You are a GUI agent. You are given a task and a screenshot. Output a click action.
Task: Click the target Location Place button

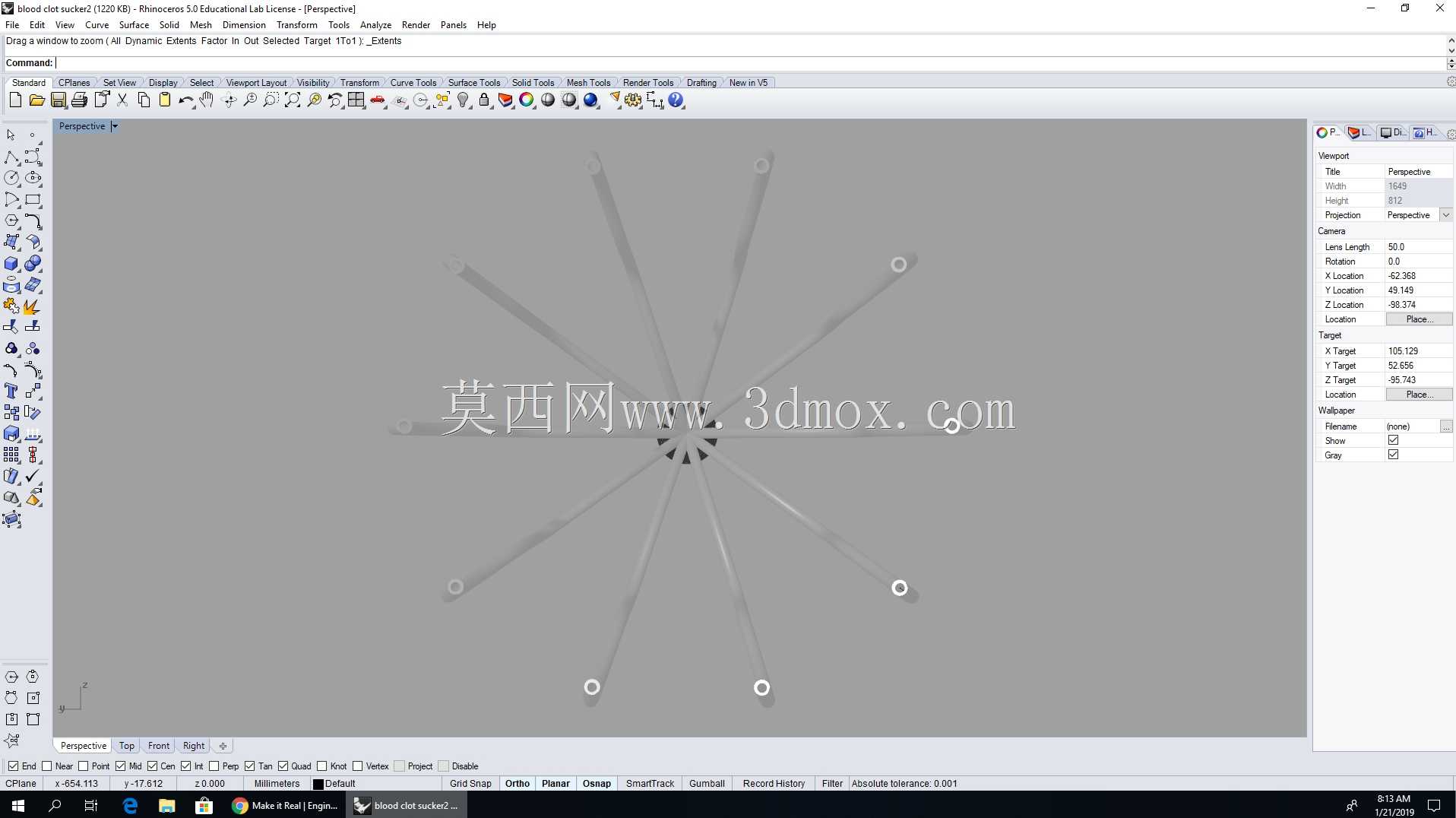pos(1419,395)
